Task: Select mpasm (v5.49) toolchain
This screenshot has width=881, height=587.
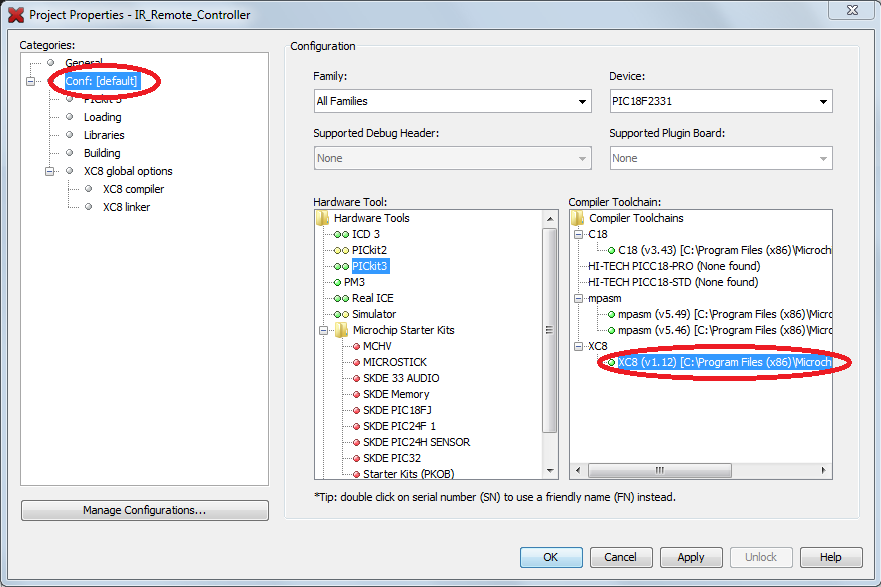Action: [725, 314]
